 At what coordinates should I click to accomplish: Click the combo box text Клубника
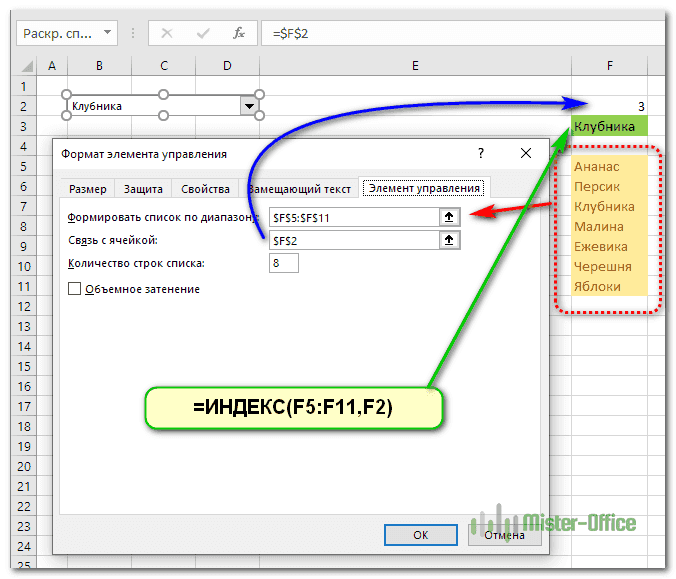97,106
